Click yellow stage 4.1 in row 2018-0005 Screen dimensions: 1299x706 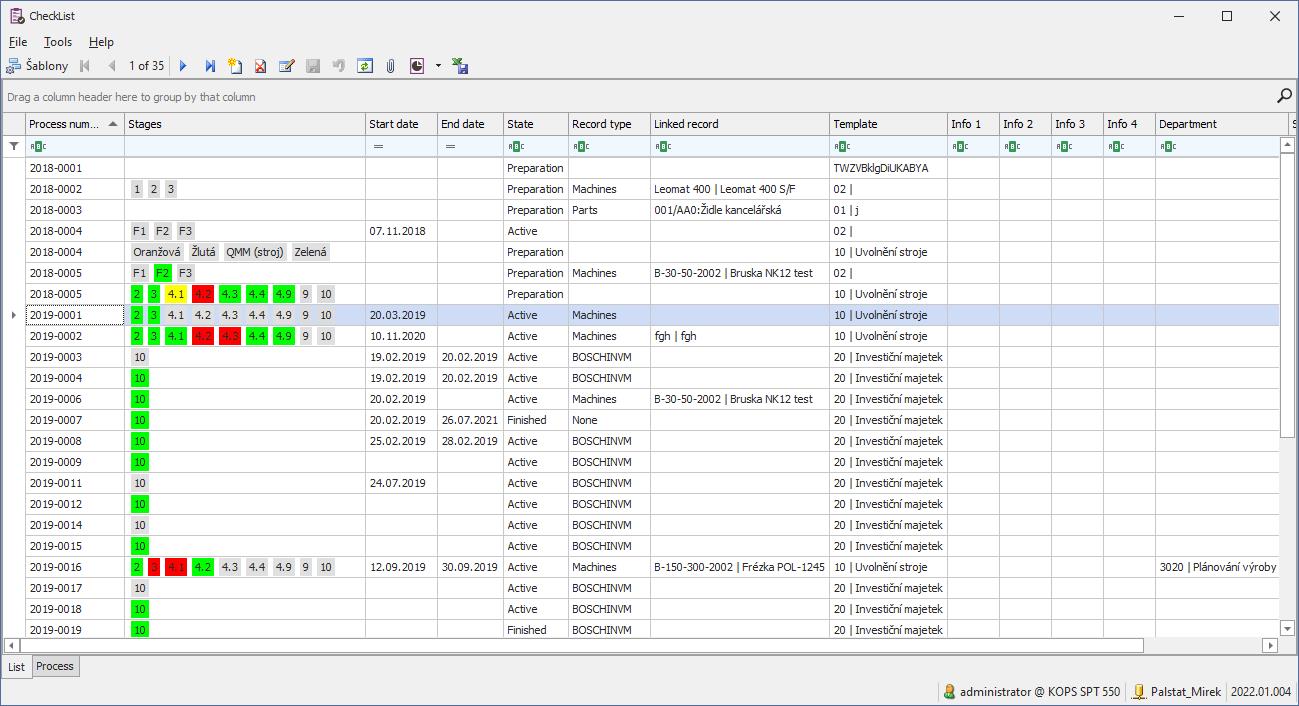coord(176,294)
